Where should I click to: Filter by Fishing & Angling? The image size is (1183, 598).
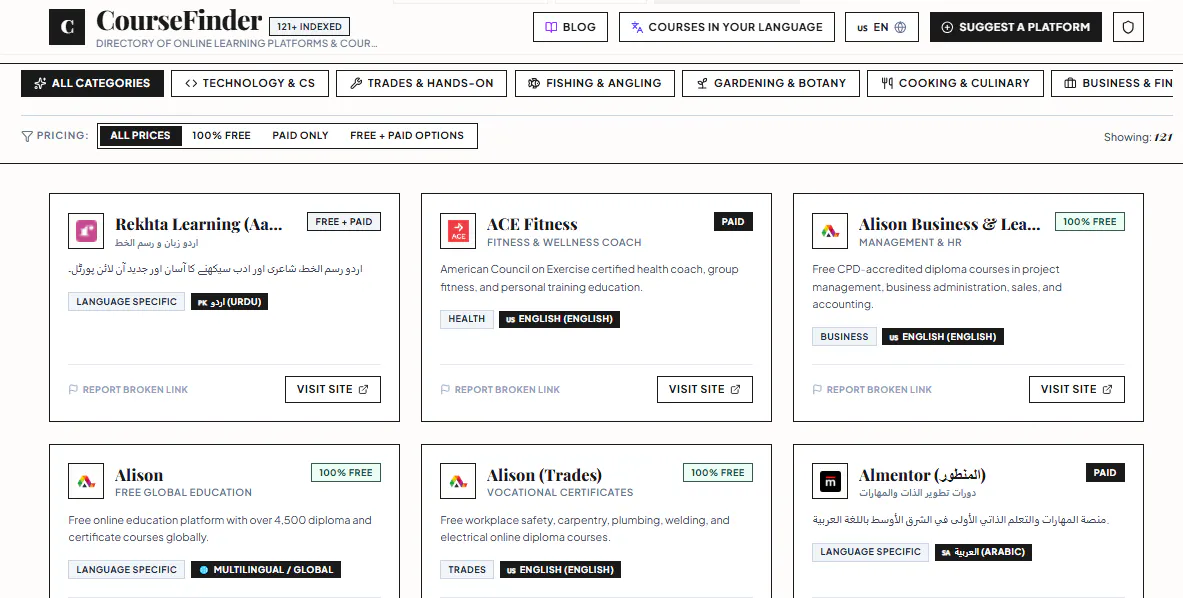(595, 83)
